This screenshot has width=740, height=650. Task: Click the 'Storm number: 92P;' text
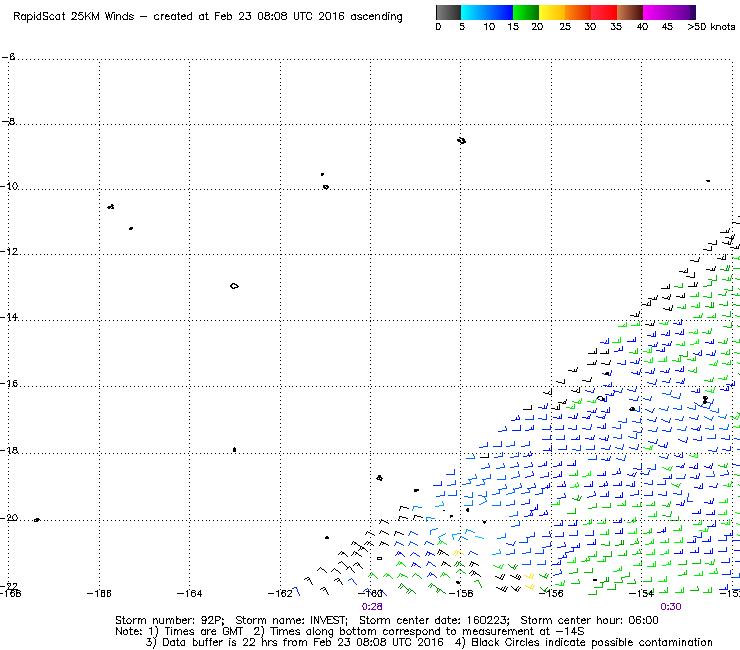pyautogui.click(x=170, y=620)
